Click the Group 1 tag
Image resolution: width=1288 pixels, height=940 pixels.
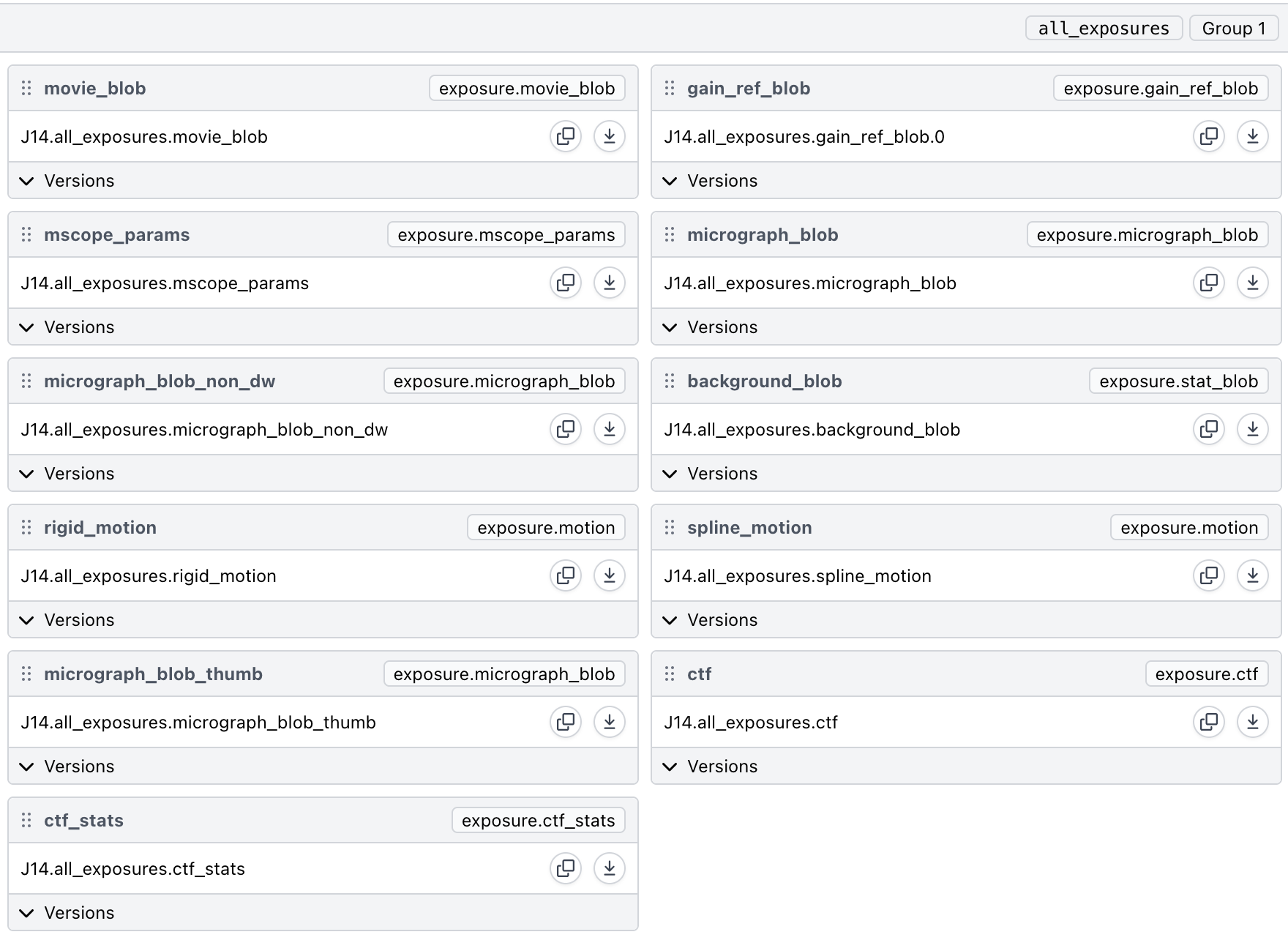[x=1234, y=29]
